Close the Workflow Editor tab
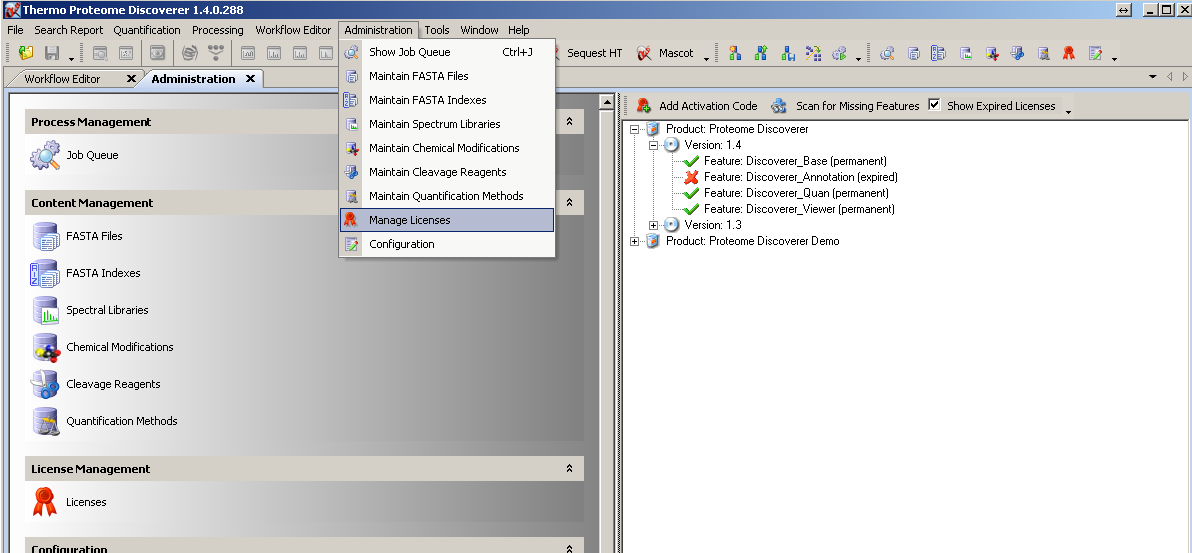Image resolution: width=1192 pixels, height=553 pixels. (131, 78)
